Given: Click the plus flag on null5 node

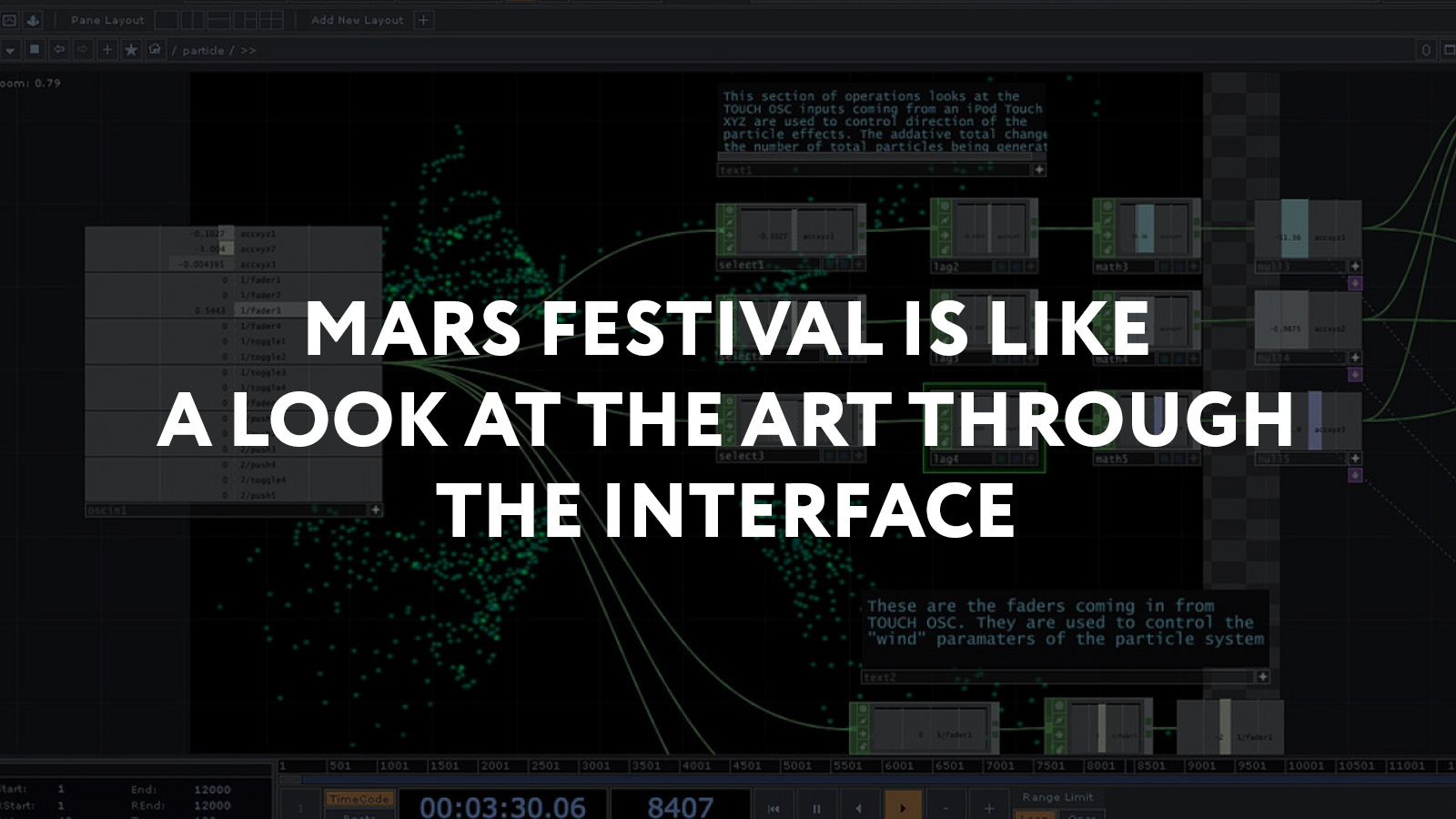Looking at the screenshot, I should [1355, 458].
